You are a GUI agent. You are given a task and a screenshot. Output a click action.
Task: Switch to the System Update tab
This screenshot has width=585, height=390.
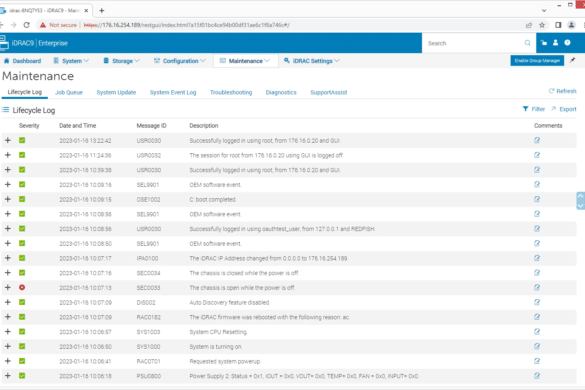(116, 93)
